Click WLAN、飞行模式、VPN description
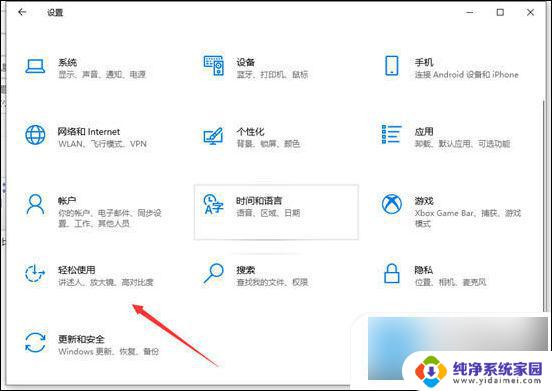552x391 pixels. [102, 144]
